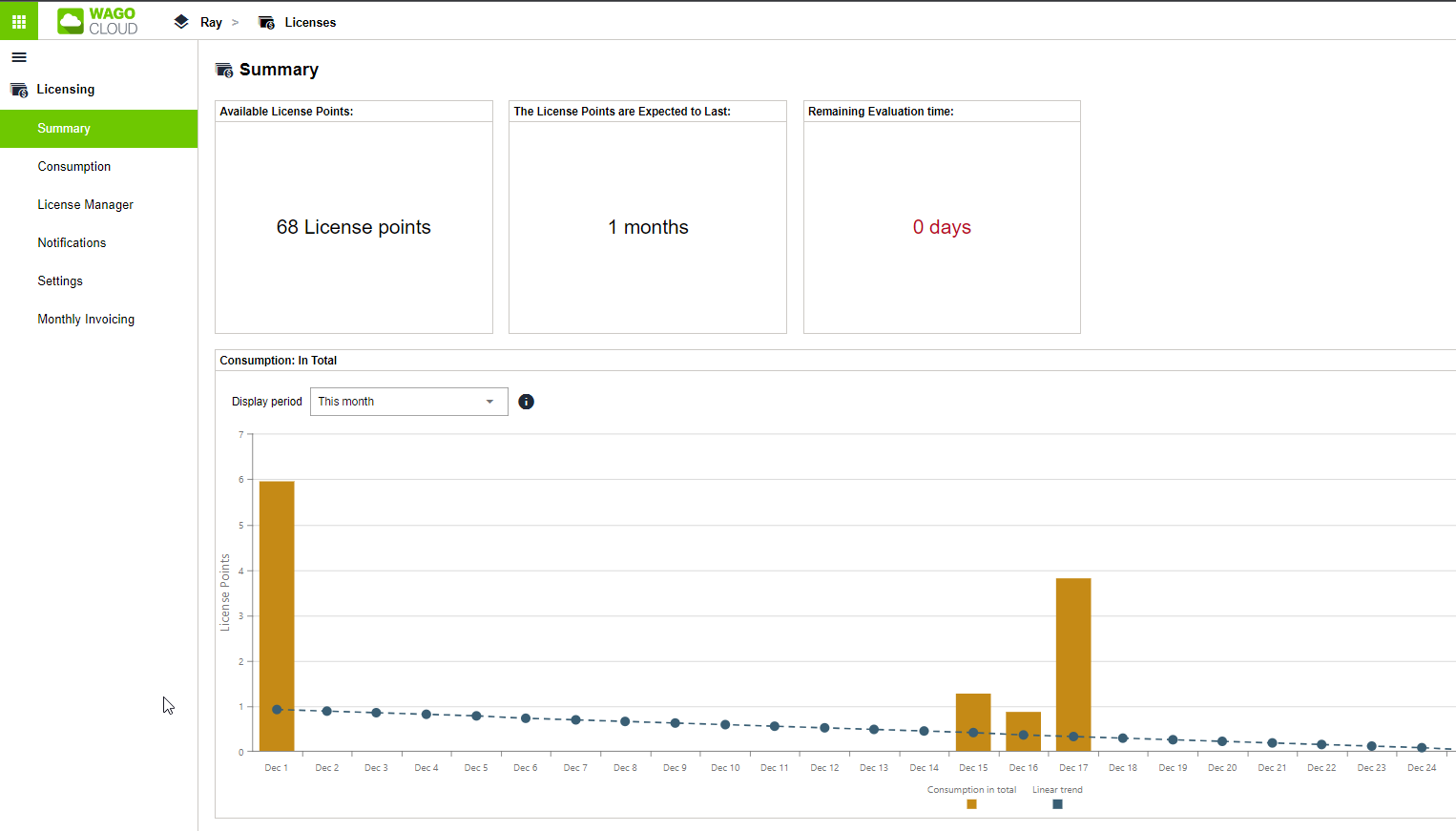Click the trend point at Dec 8
This screenshot has width=1456, height=831.
point(625,721)
